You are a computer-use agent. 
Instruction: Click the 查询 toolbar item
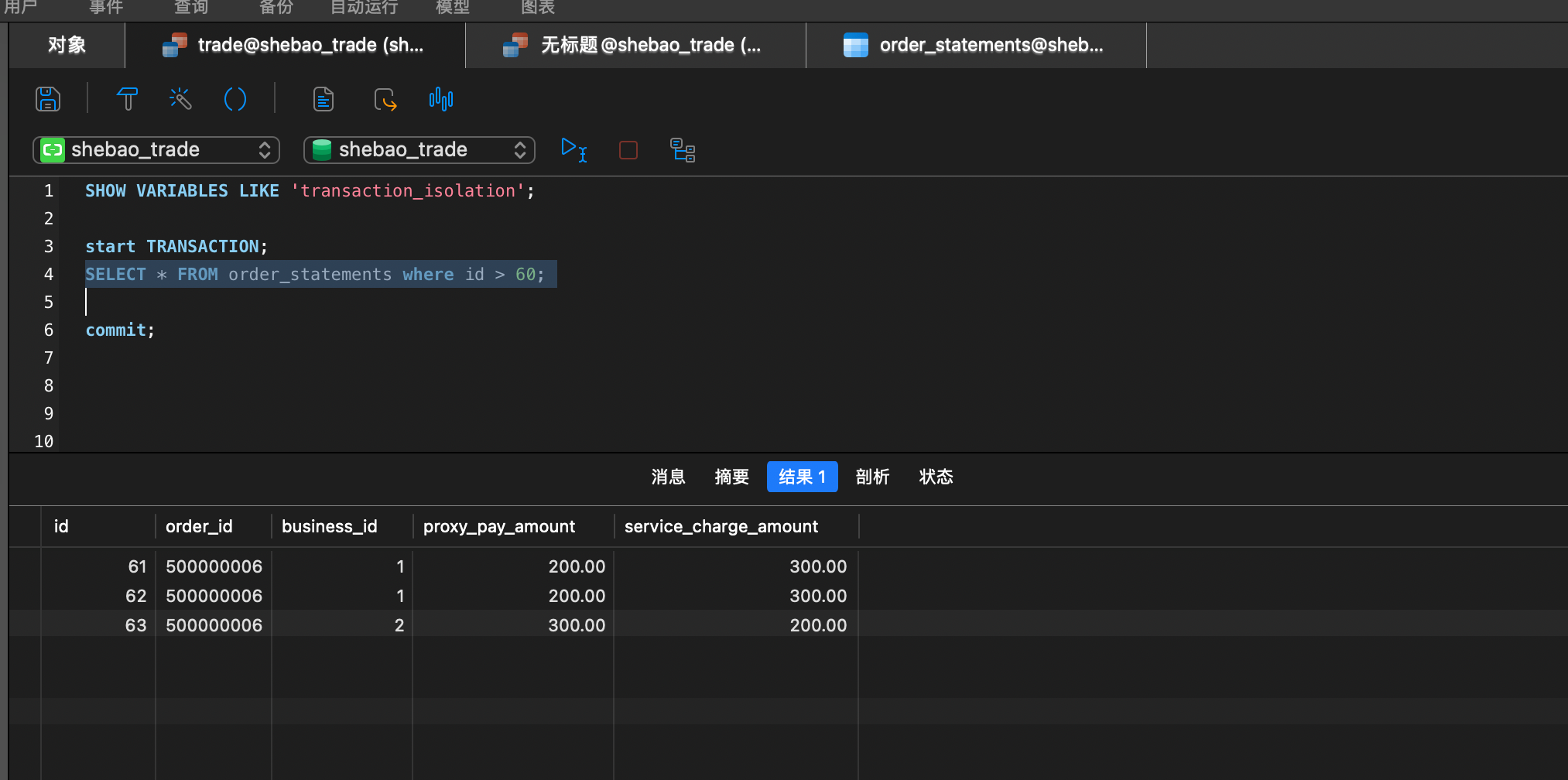(191, 8)
